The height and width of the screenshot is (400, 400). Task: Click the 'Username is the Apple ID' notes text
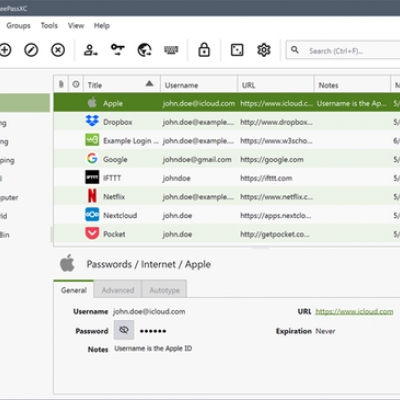[x=153, y=348]
